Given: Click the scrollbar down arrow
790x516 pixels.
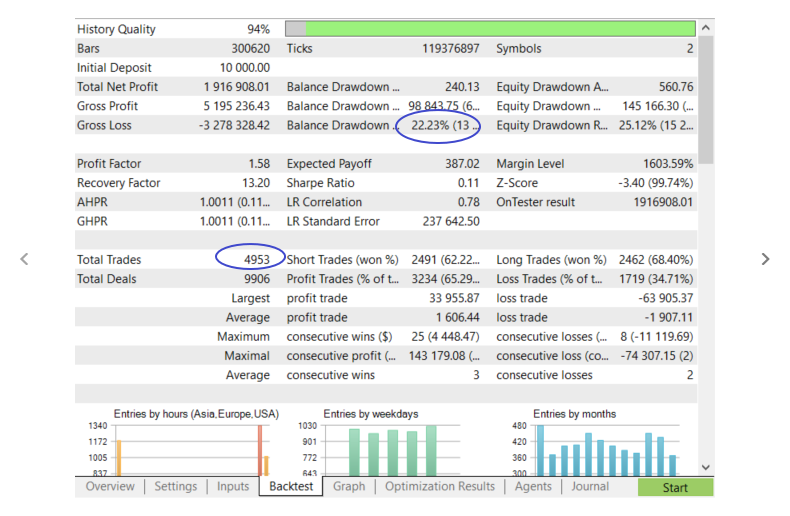Looking at the screenshot, I should point(706,467).
